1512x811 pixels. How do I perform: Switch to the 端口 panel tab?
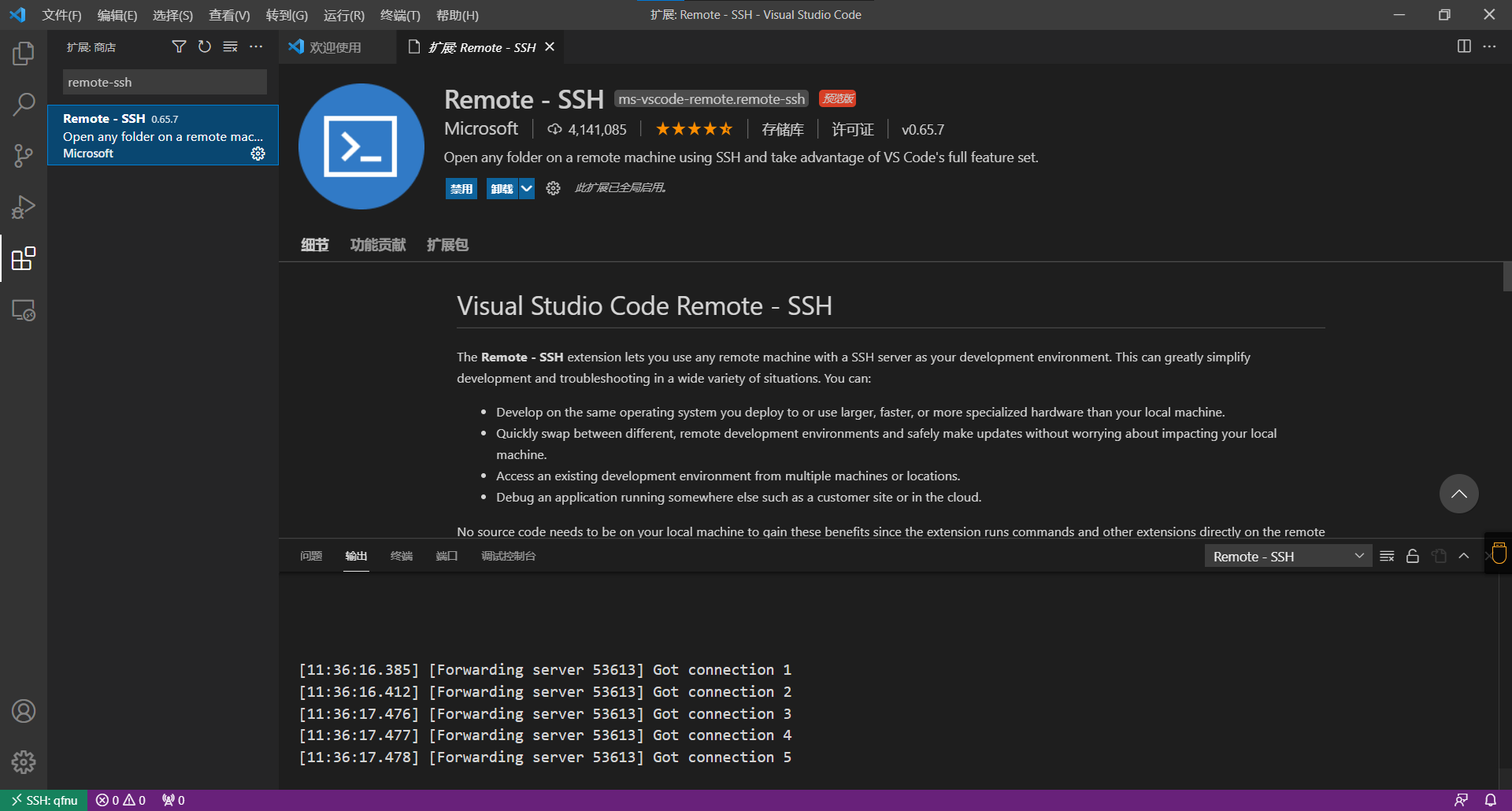(447, 556)
